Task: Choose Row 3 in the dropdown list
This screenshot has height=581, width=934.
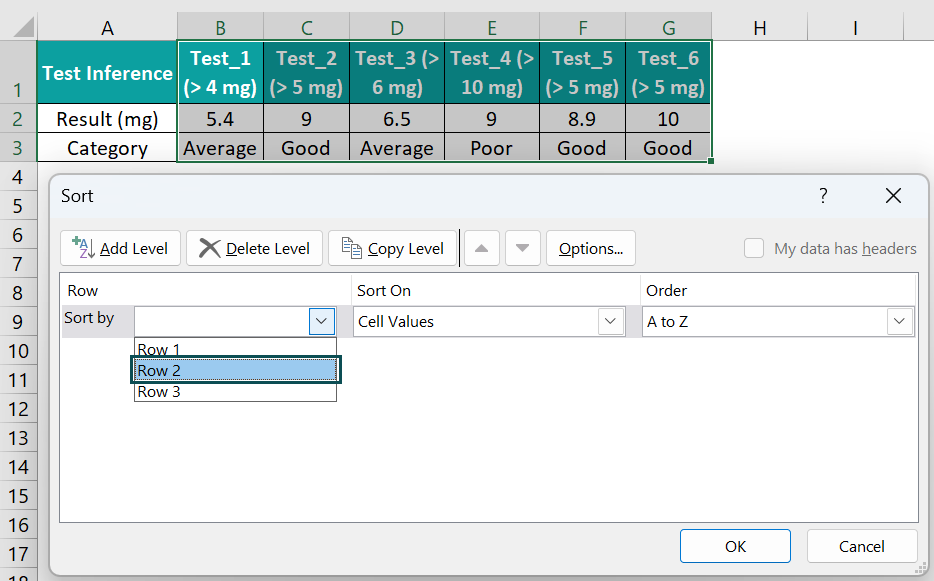Action: [235, 392]
